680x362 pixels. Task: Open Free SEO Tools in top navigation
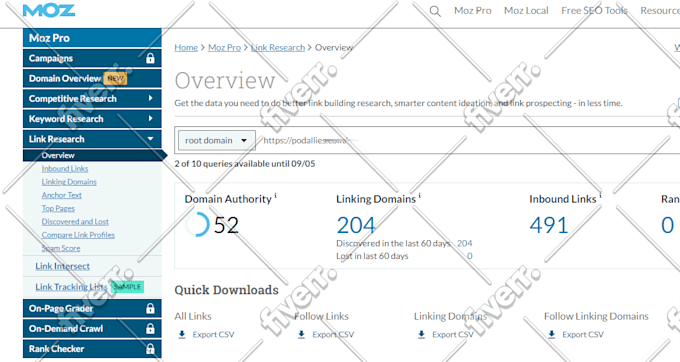point(594,10)
